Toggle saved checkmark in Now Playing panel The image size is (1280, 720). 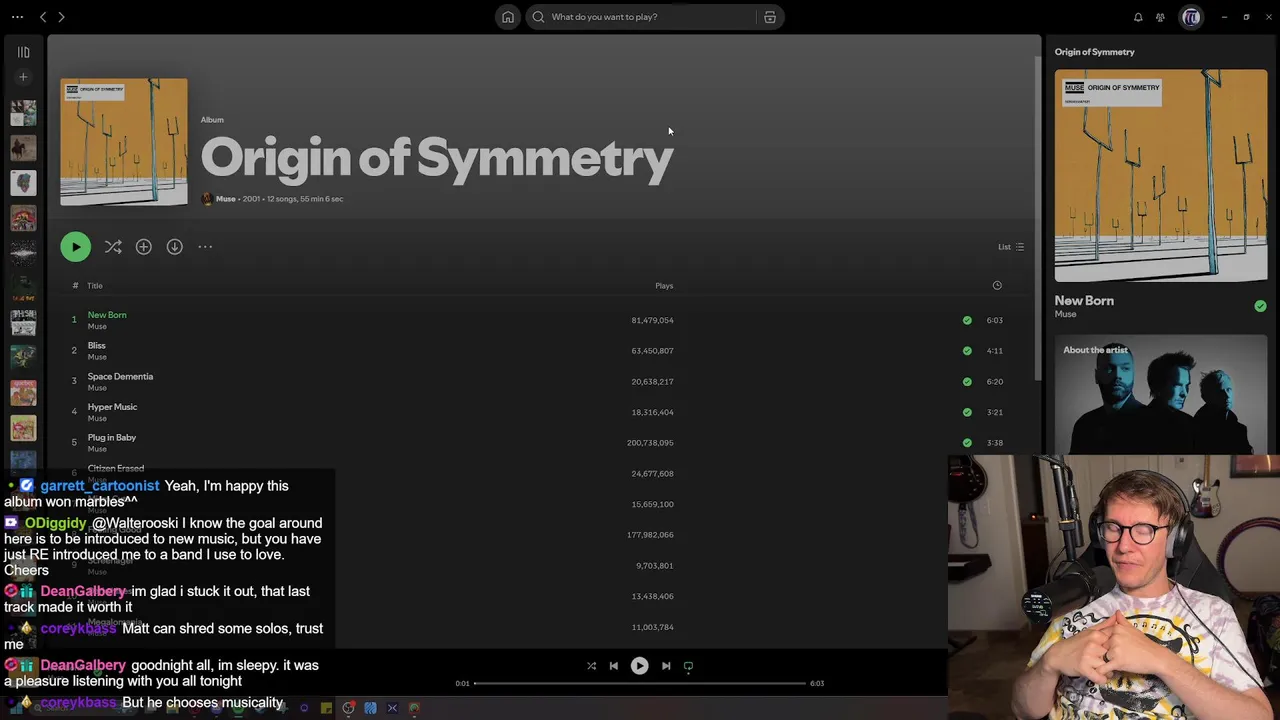(x=1260, y=306)
